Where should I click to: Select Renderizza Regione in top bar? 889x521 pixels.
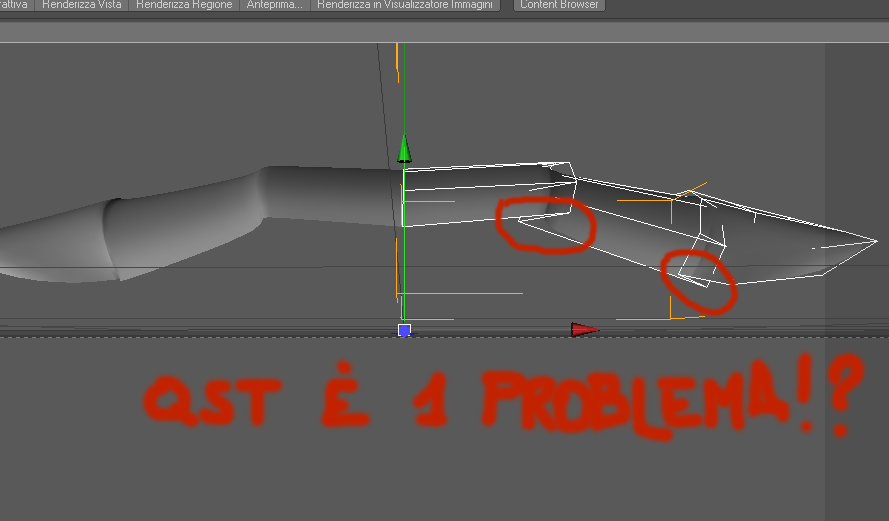coord(184,5)
